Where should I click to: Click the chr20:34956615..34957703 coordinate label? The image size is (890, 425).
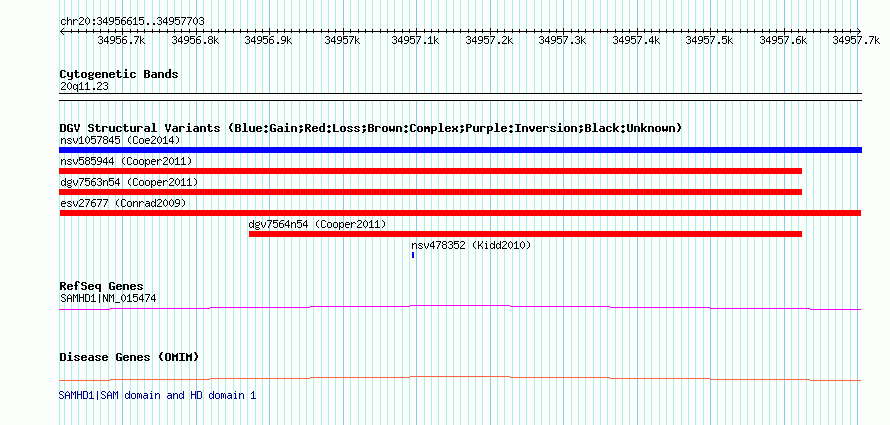point(132,22)
